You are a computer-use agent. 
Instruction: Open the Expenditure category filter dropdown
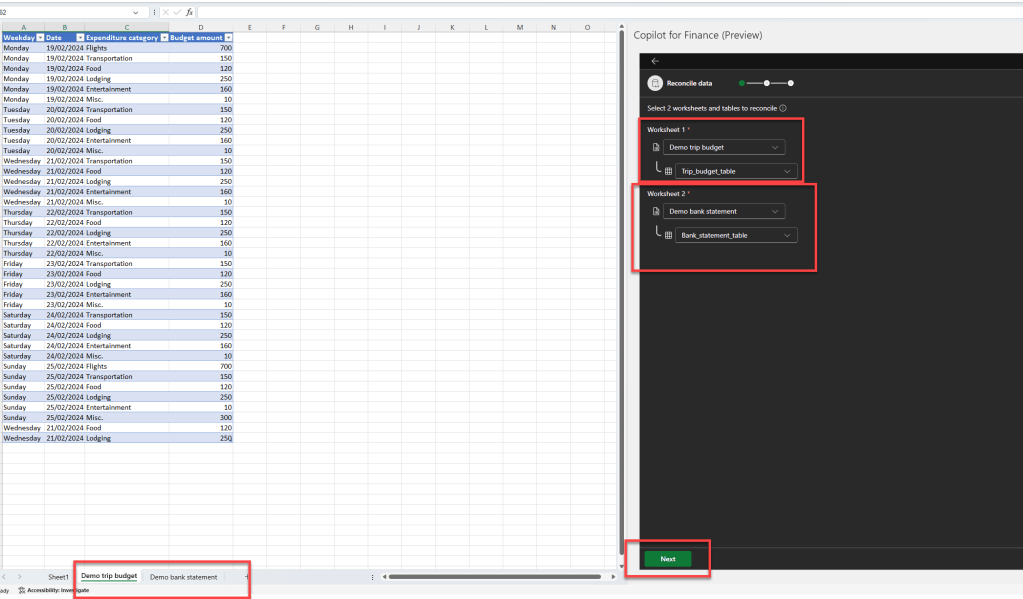(163, 37)
